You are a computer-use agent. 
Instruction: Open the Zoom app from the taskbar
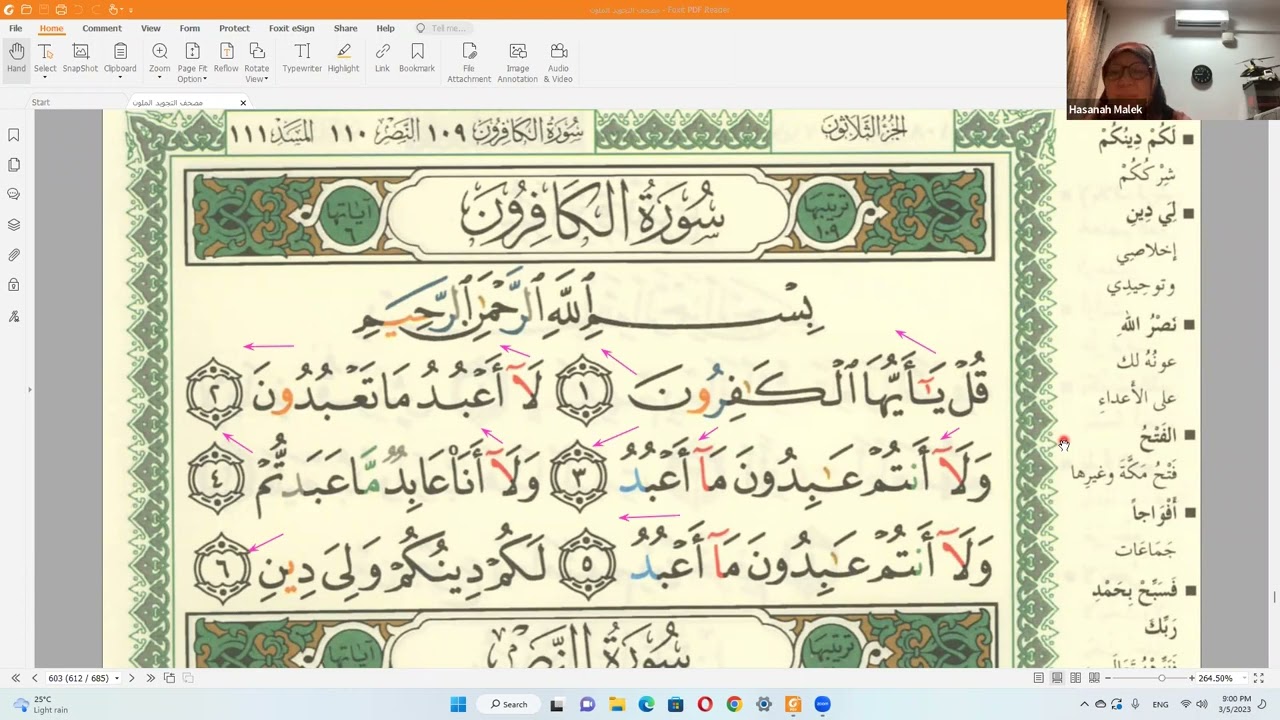(x=822, y=704)
